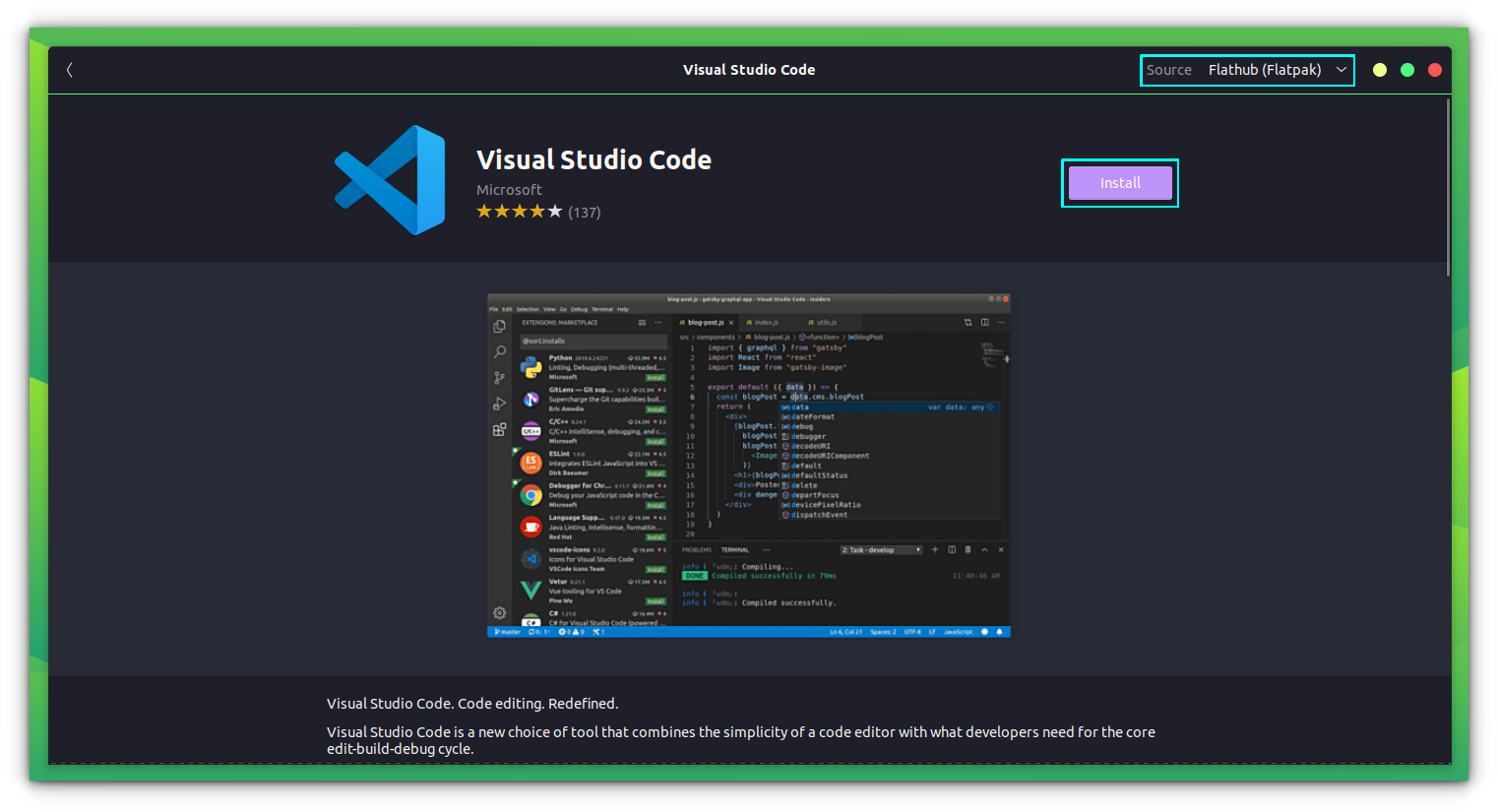The height and width of the screenshot is (812, 1498).
Task: Go back using the header back arrow
Action: [69, 70]
